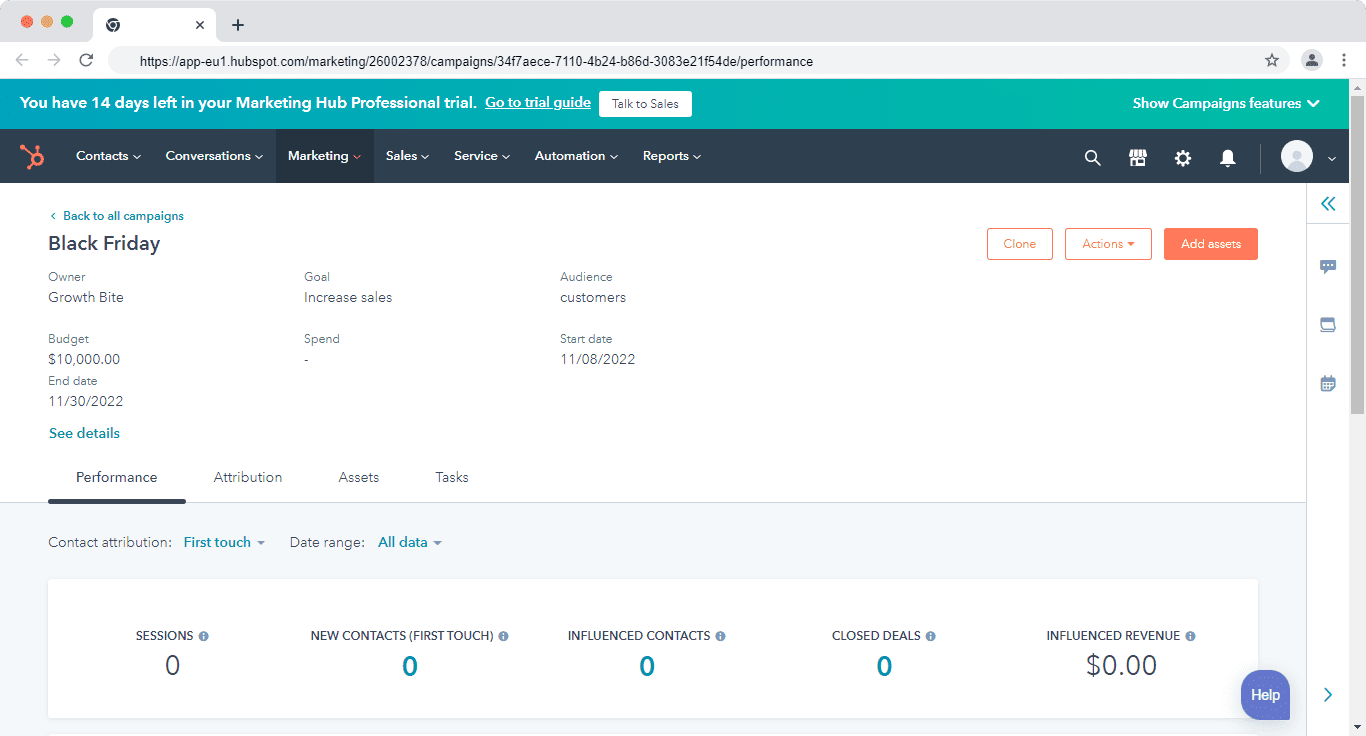The image size is (1366, 736).
Task: Expand Show Campaigns features
Action: click(1225, 103)
